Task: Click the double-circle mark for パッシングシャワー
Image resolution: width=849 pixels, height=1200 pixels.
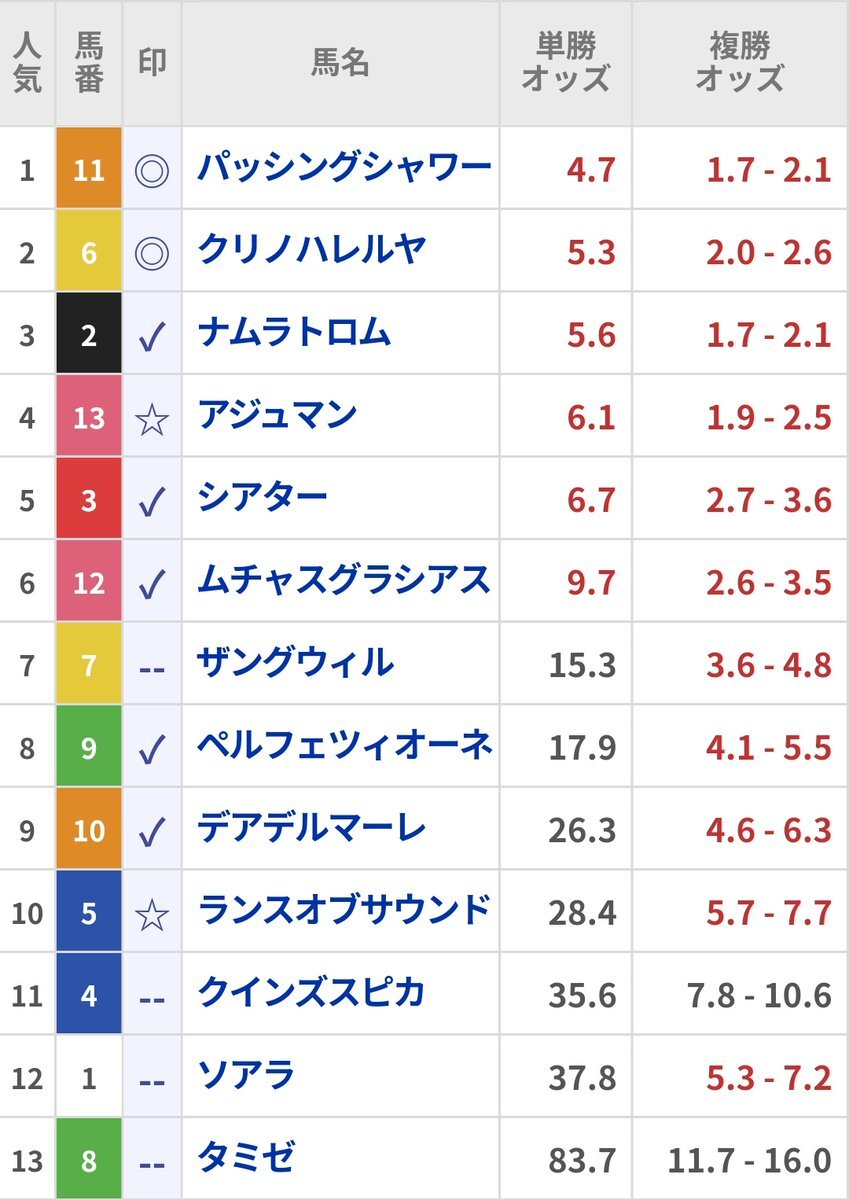Action: (152, 169)
